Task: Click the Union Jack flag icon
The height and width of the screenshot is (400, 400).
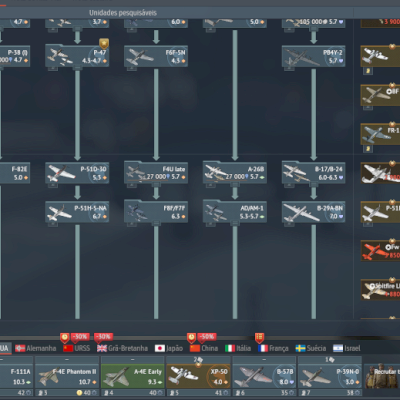Action: coord(102,348)
